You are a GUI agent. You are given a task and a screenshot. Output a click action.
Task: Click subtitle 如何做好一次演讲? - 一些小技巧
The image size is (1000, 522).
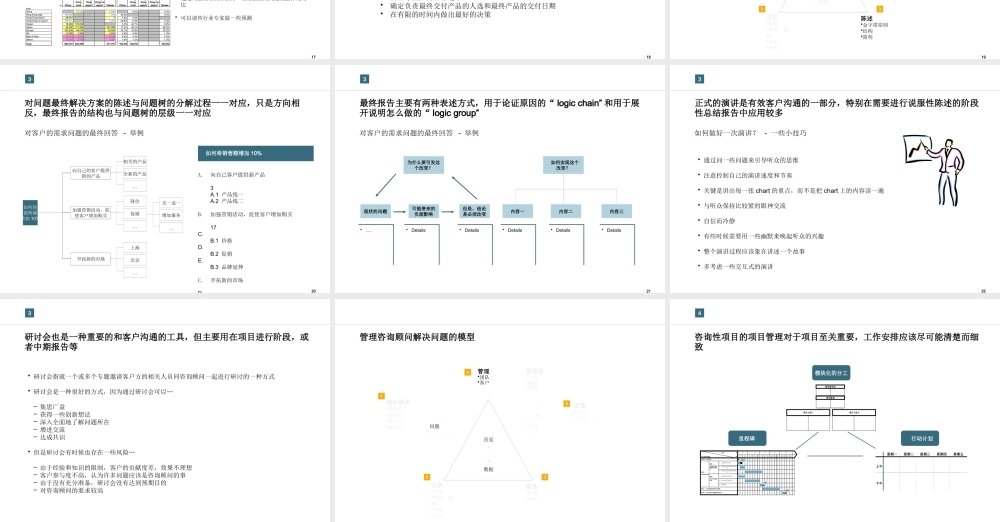(751, 133)
